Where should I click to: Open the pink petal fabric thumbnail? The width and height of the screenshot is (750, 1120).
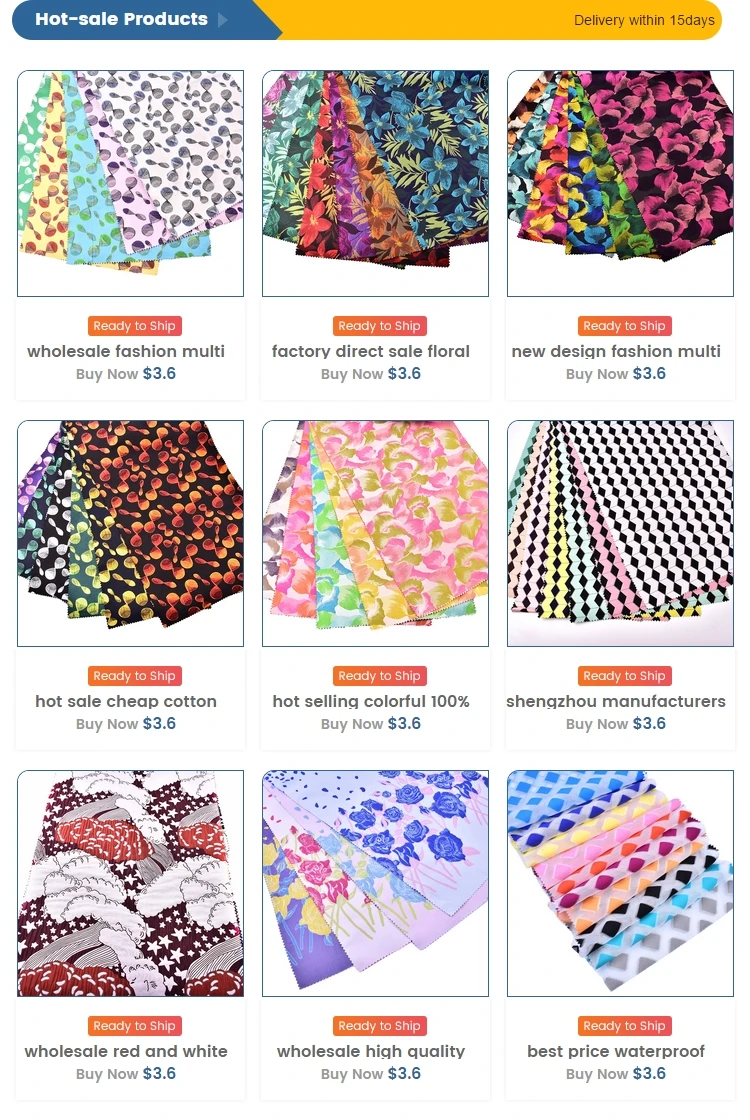pos(621,183)
